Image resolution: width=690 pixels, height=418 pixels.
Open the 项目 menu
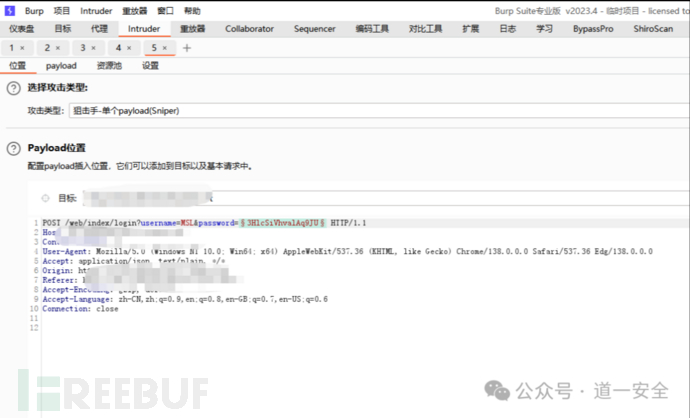[62, 11]
